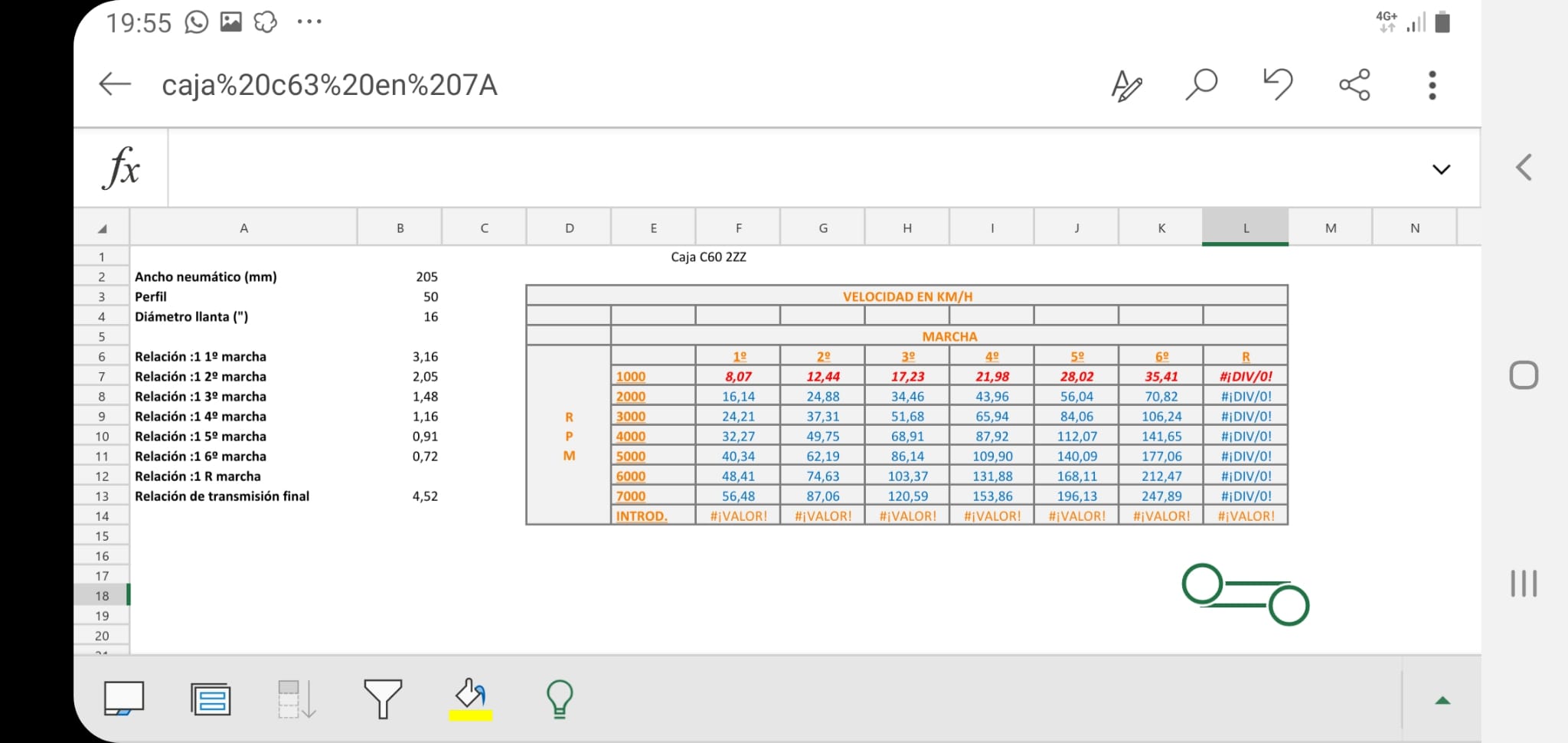Select cell 'Ancho neumático (mm)'
The width and height of the screenshot is (1568, 743).
pos(243,277)
